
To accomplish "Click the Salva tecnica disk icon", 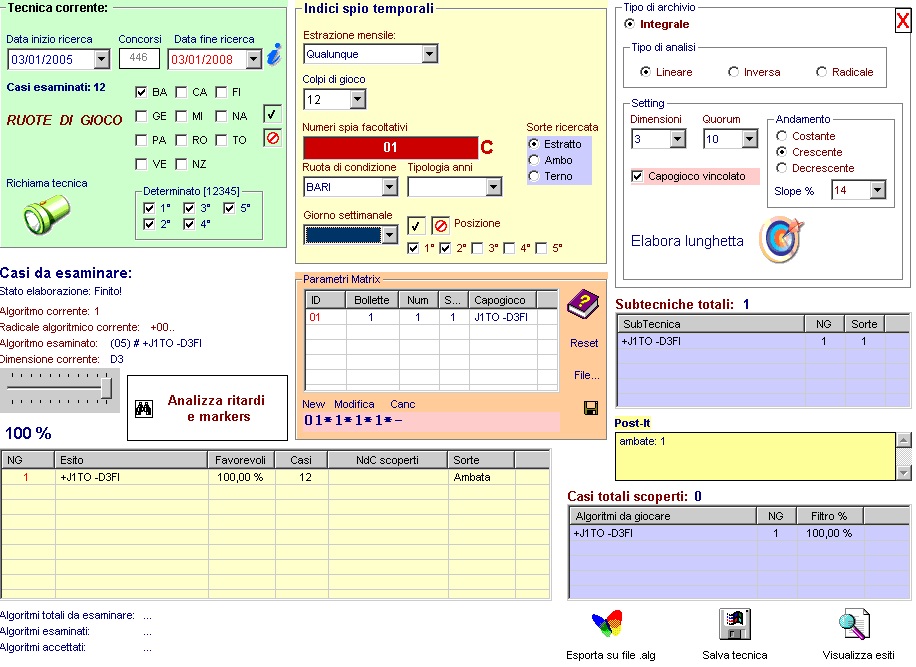I will [735, 624].
